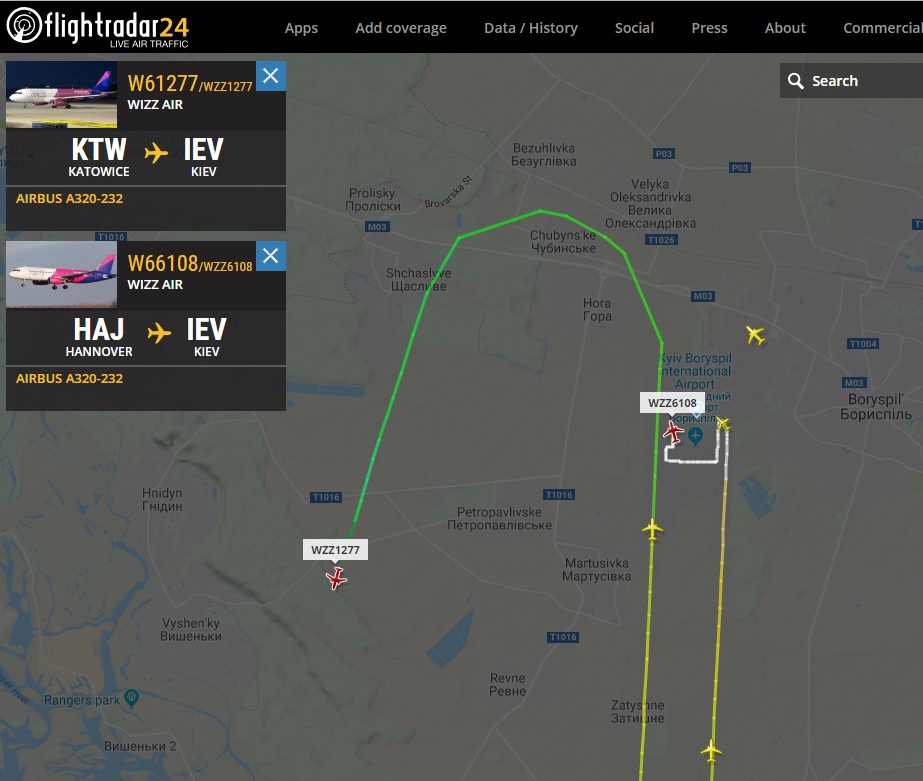Click Kyiv Boryspil airport blue marker

point(695,436)
